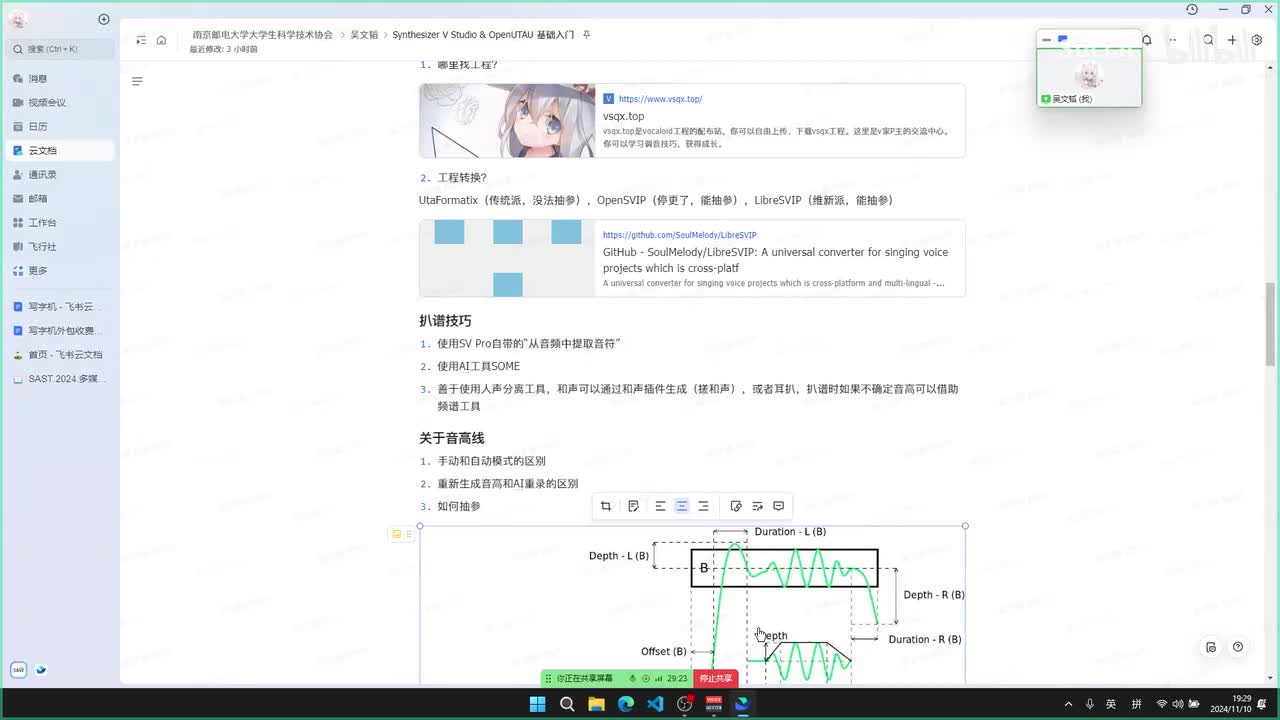This screenshot has width=1280, height=720.
Task: Align image right
Action: click(703, 506)
